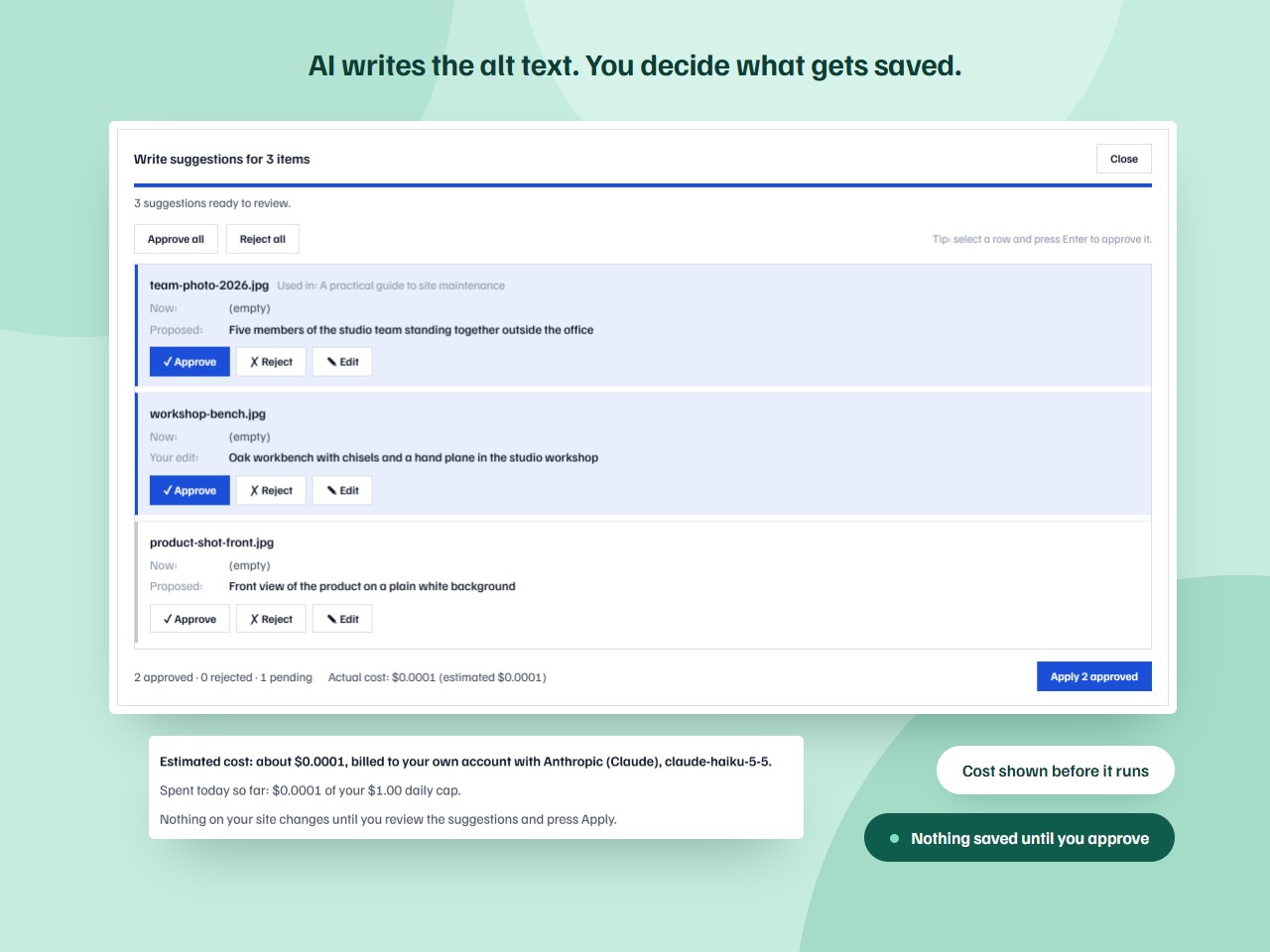Select the workshop-bench.jpg file name
The width and height of the screenshot is (1270, 952).
coord(207,415)
